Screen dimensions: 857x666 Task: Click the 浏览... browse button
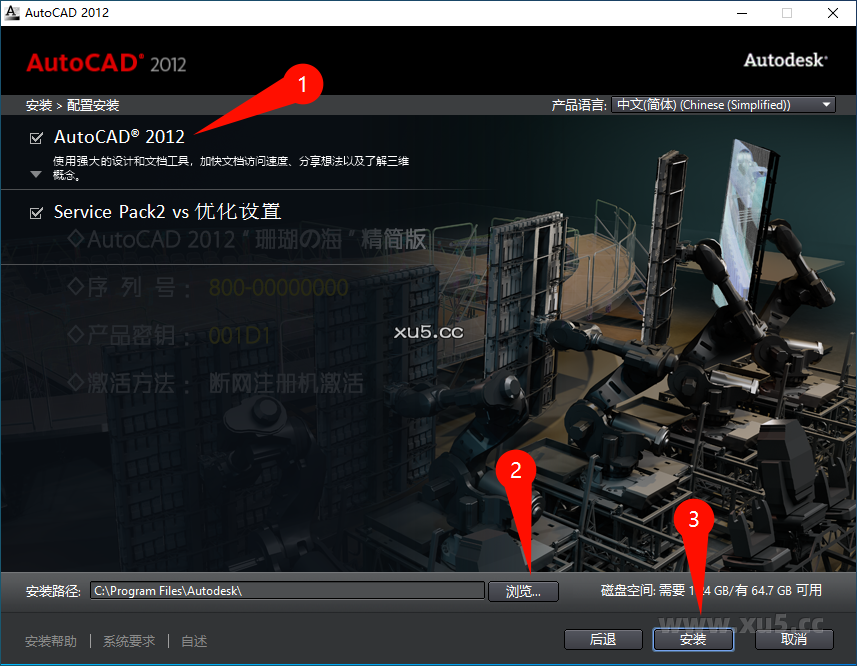tap(523, 591)
